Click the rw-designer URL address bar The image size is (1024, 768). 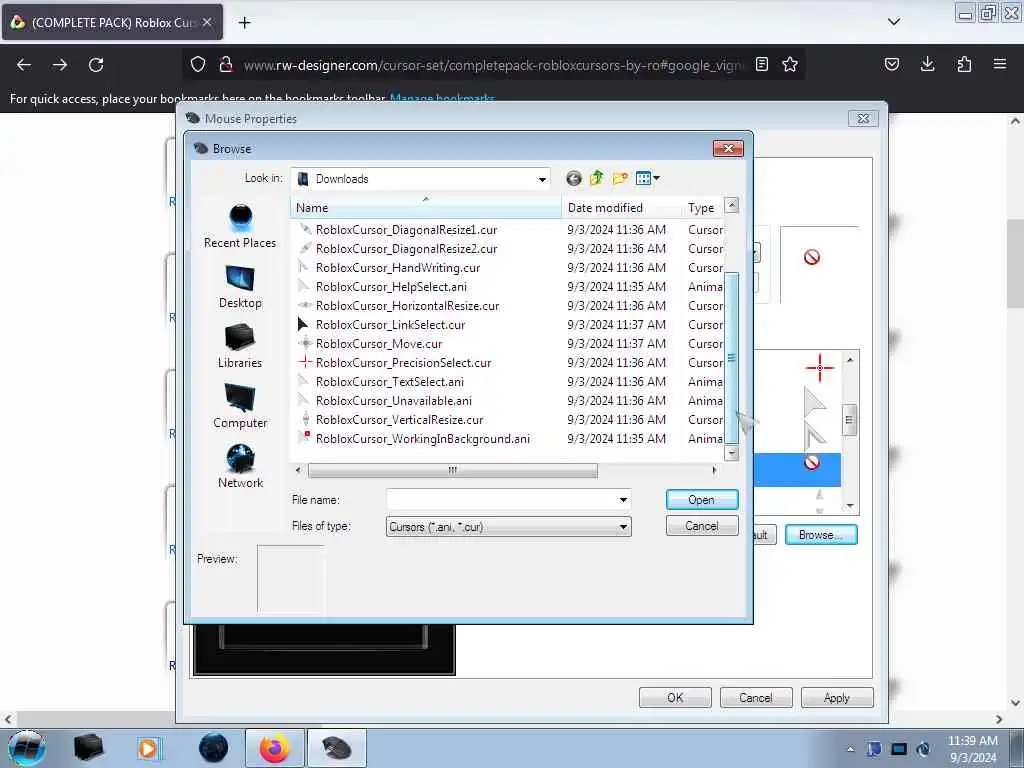tap(493, 65)
